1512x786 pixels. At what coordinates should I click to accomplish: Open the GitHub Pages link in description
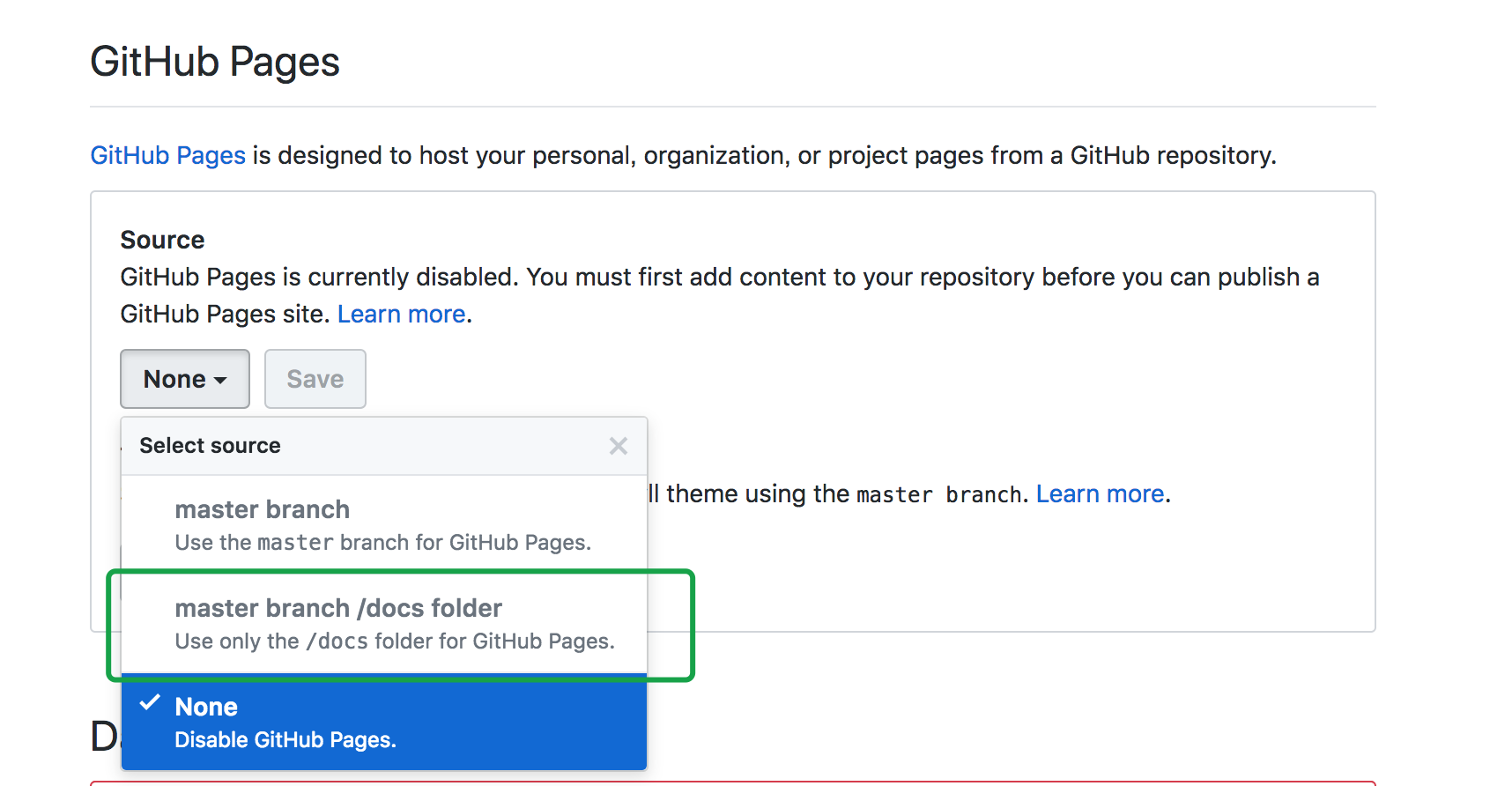tap(168, 155)
